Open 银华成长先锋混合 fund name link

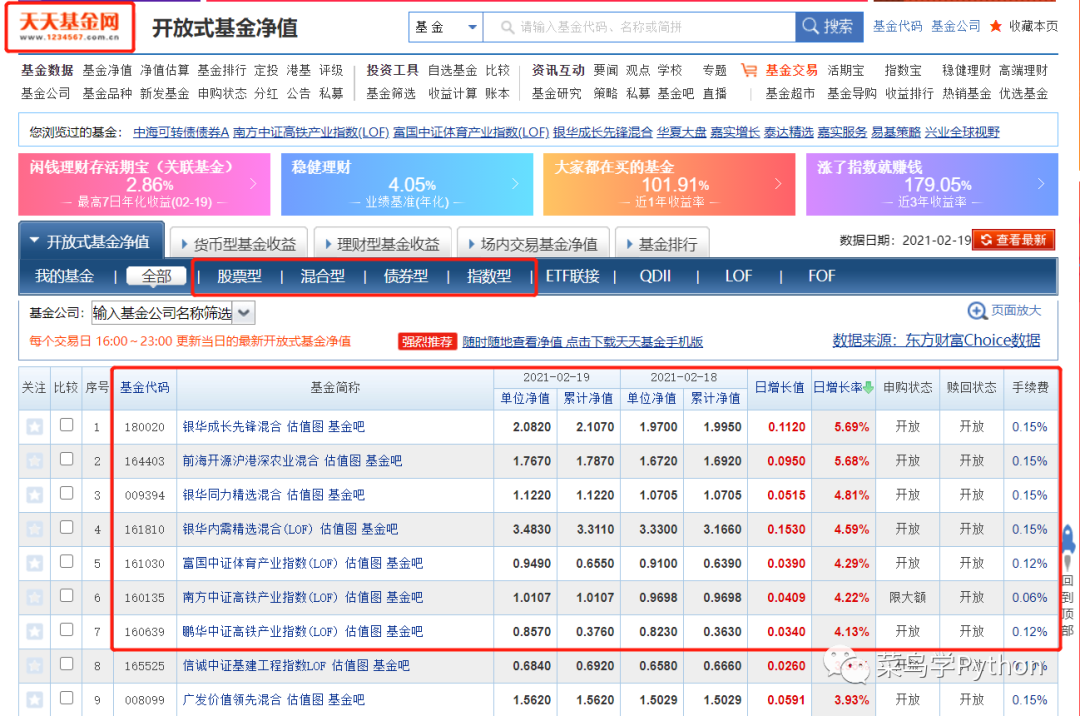(x=232, y=427)
